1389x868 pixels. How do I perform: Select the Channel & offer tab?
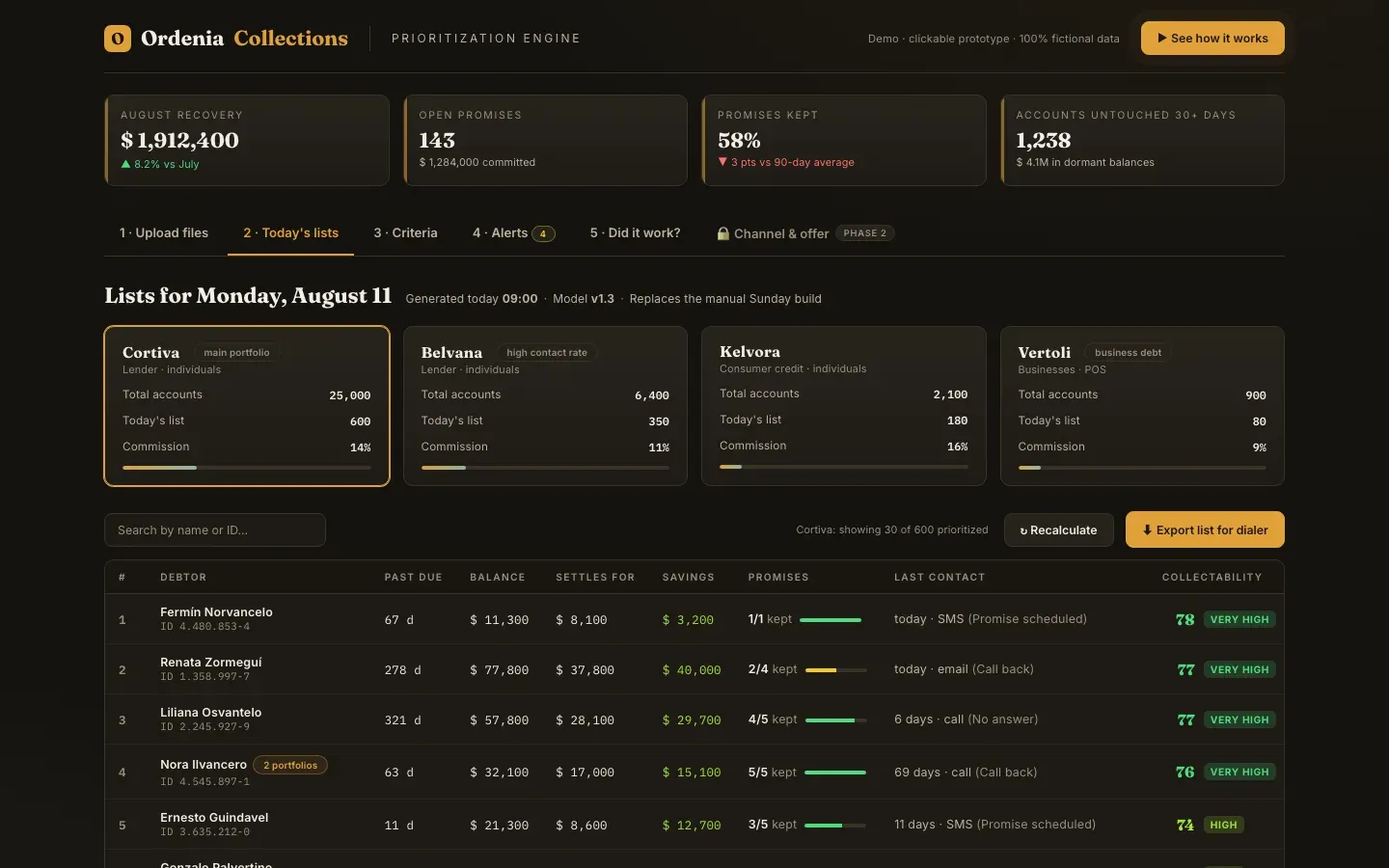click(805, 233)
